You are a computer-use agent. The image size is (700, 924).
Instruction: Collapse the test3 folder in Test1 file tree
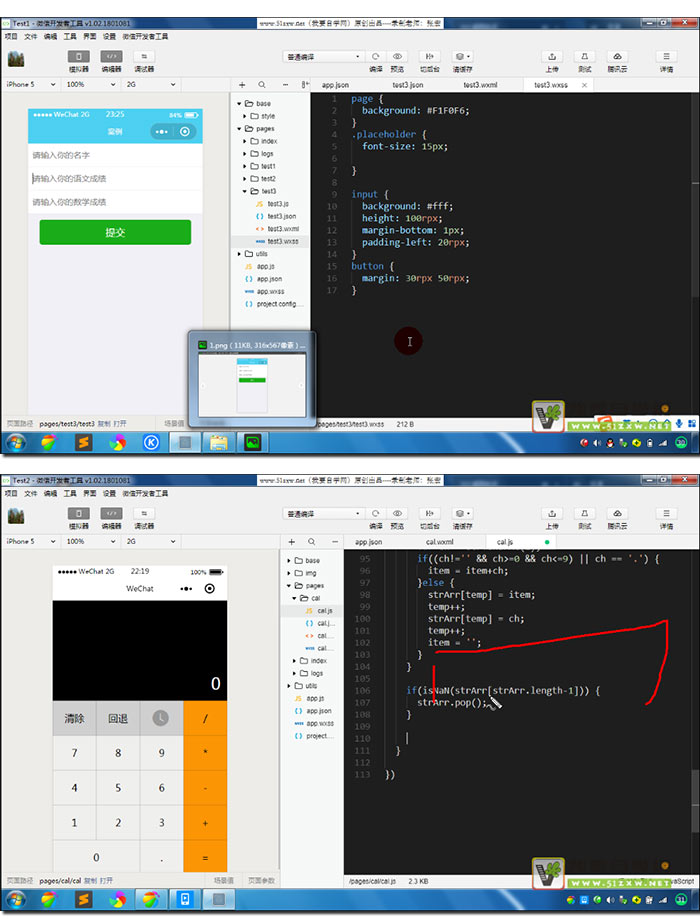pyautogui.click(x=245, y=191)
